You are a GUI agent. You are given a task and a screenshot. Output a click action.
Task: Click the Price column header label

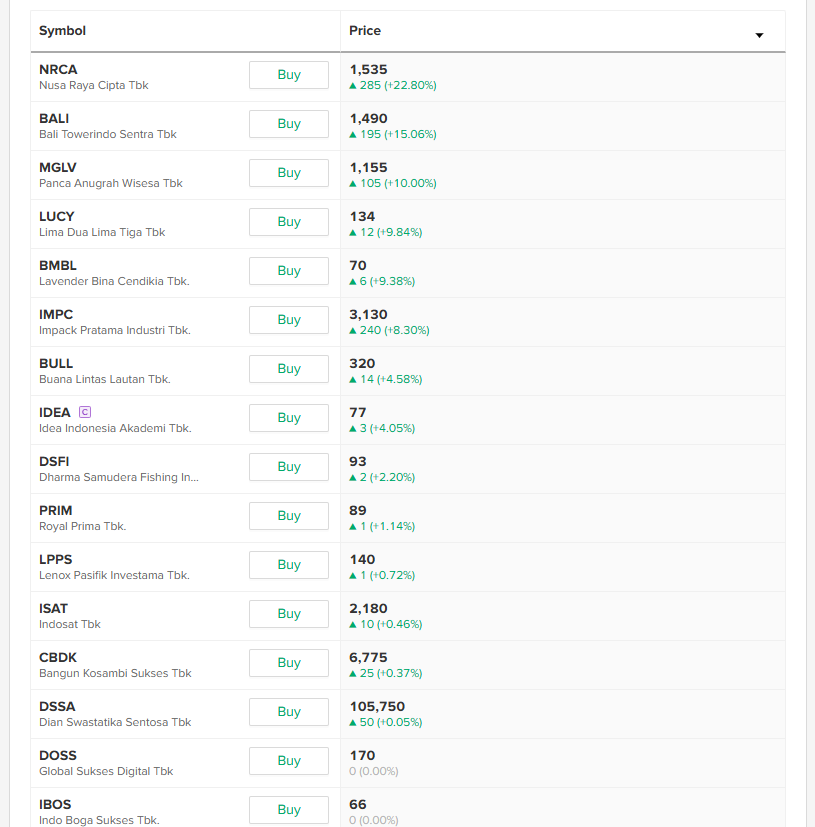(x=365, y=31)
